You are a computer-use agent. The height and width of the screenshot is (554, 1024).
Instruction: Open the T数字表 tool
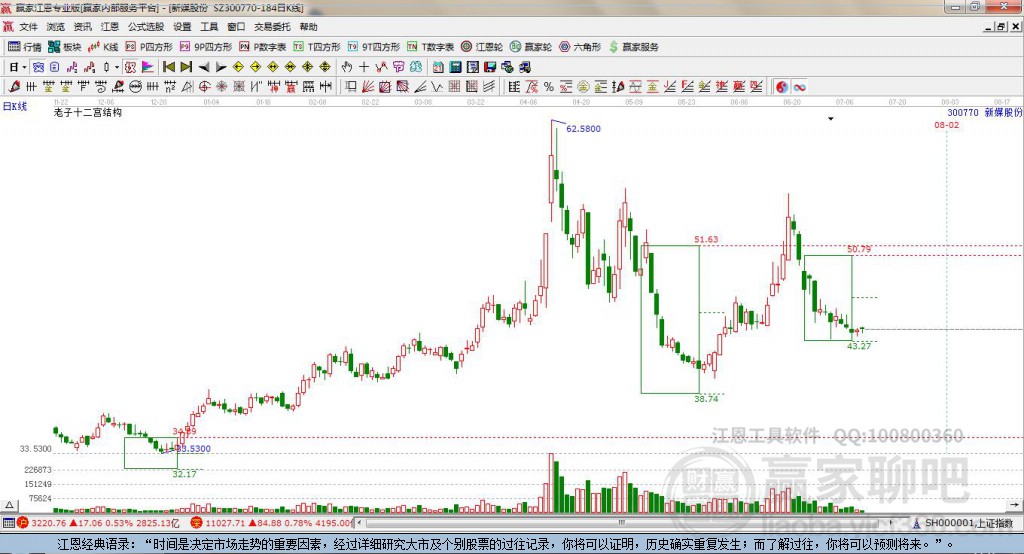(430, 46)
